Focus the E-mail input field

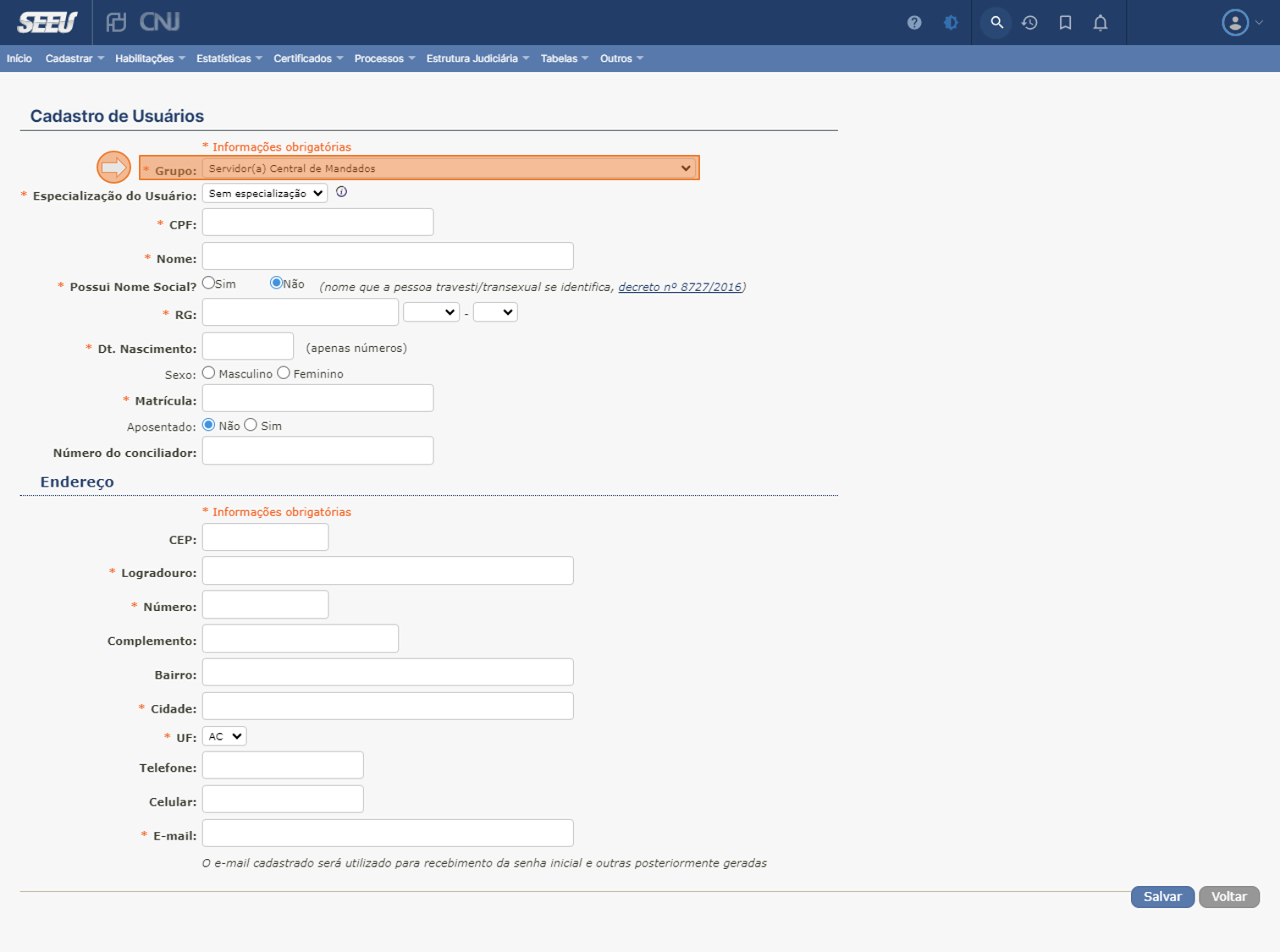[388, 834]
